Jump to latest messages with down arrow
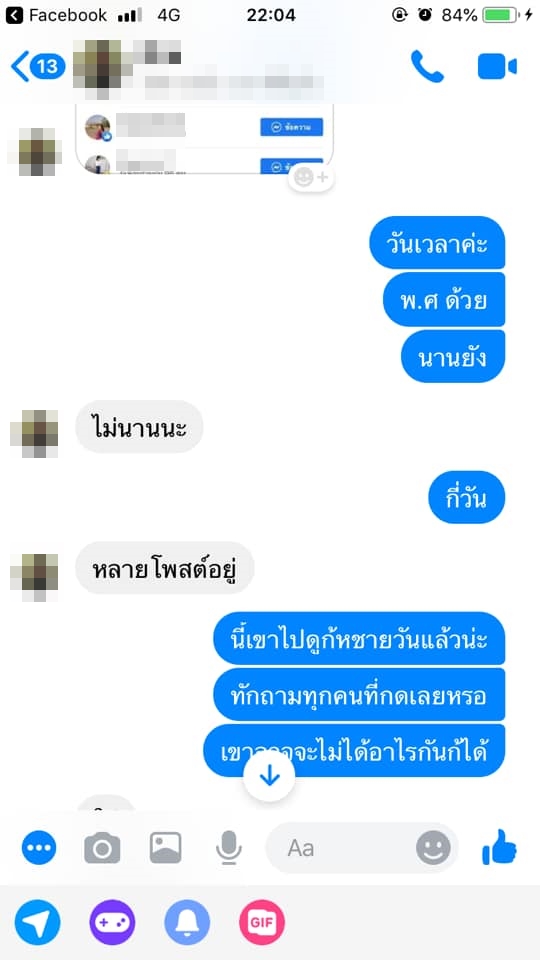 point(269,776)
